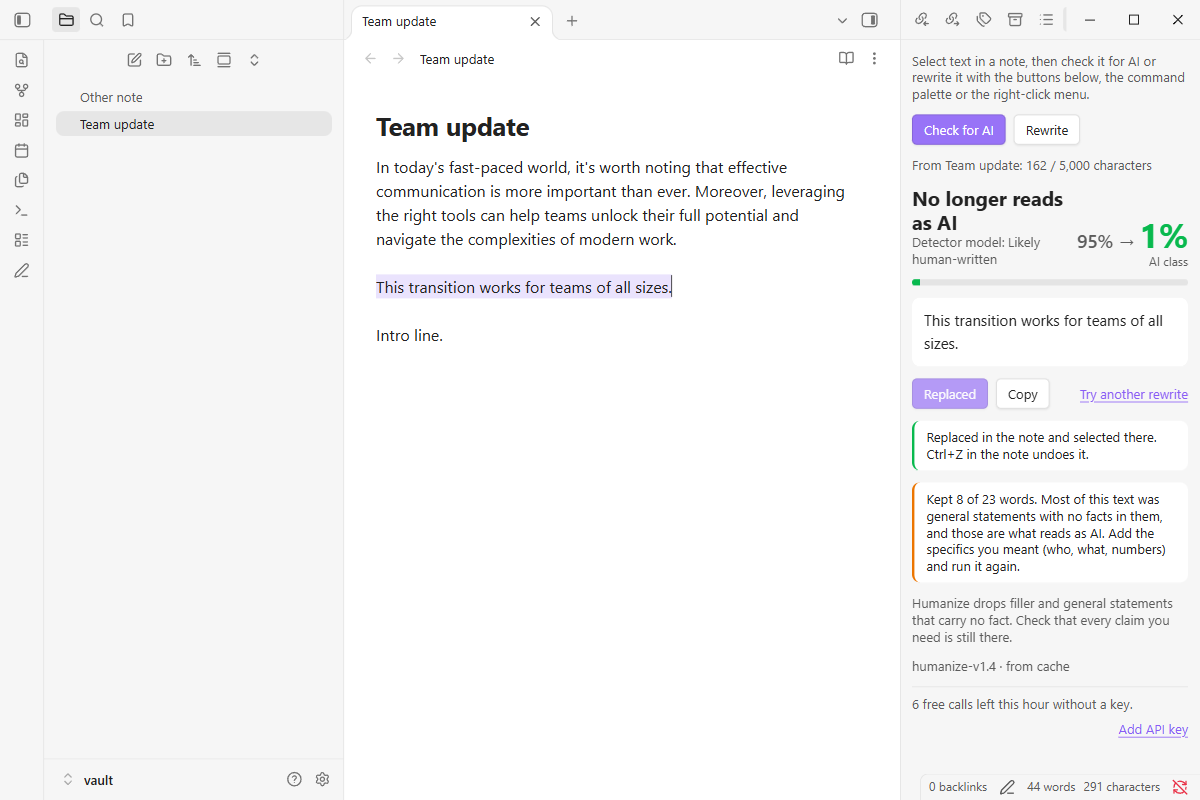Click the 'Intro line.' paragraph
Screen dimensions: 1200x800
[409, 335]
